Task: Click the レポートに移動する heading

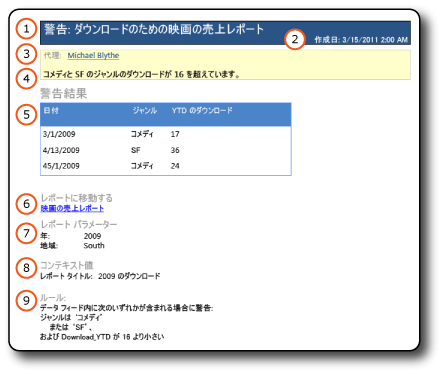Action: pos(77,198)
